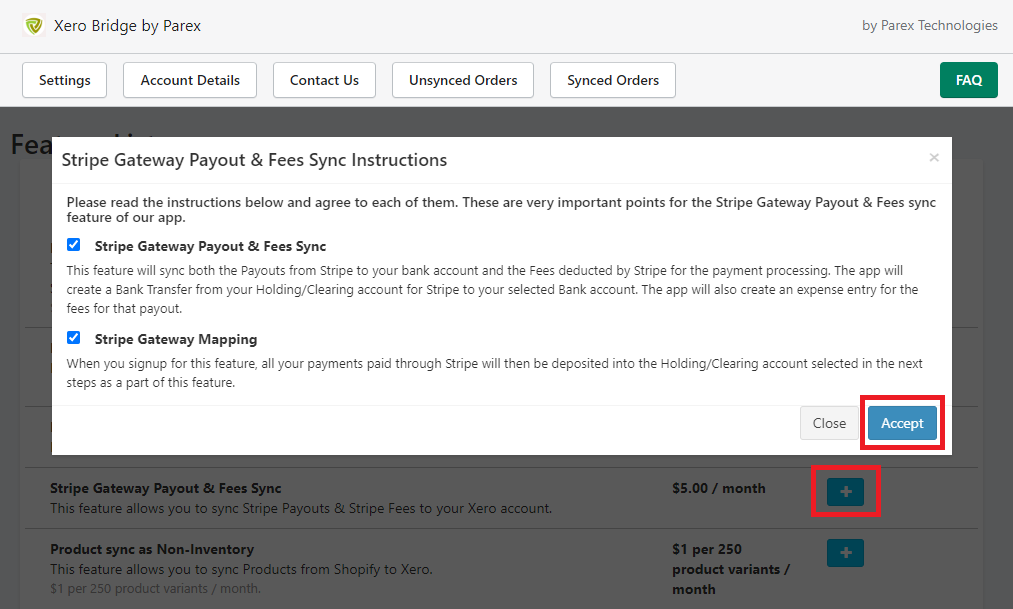The height and width of the screenshot is (609, 1013).
Task: Click the 'Xero Bridge by Parex' title text
Action: (x=127, y=26)
